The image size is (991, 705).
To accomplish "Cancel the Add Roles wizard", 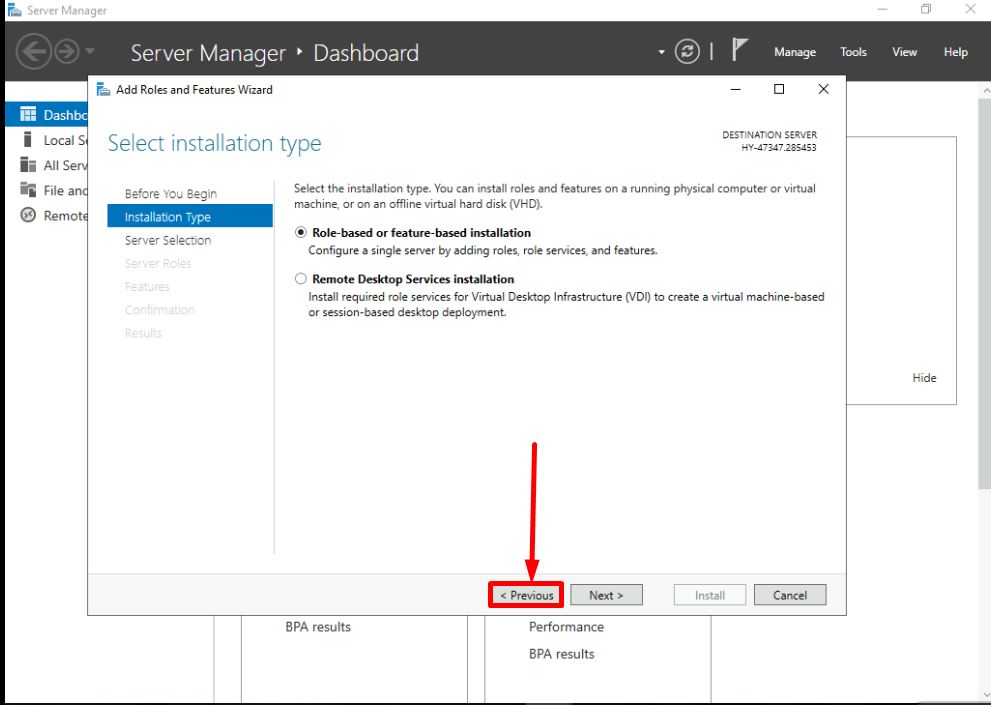I will 789,595.
